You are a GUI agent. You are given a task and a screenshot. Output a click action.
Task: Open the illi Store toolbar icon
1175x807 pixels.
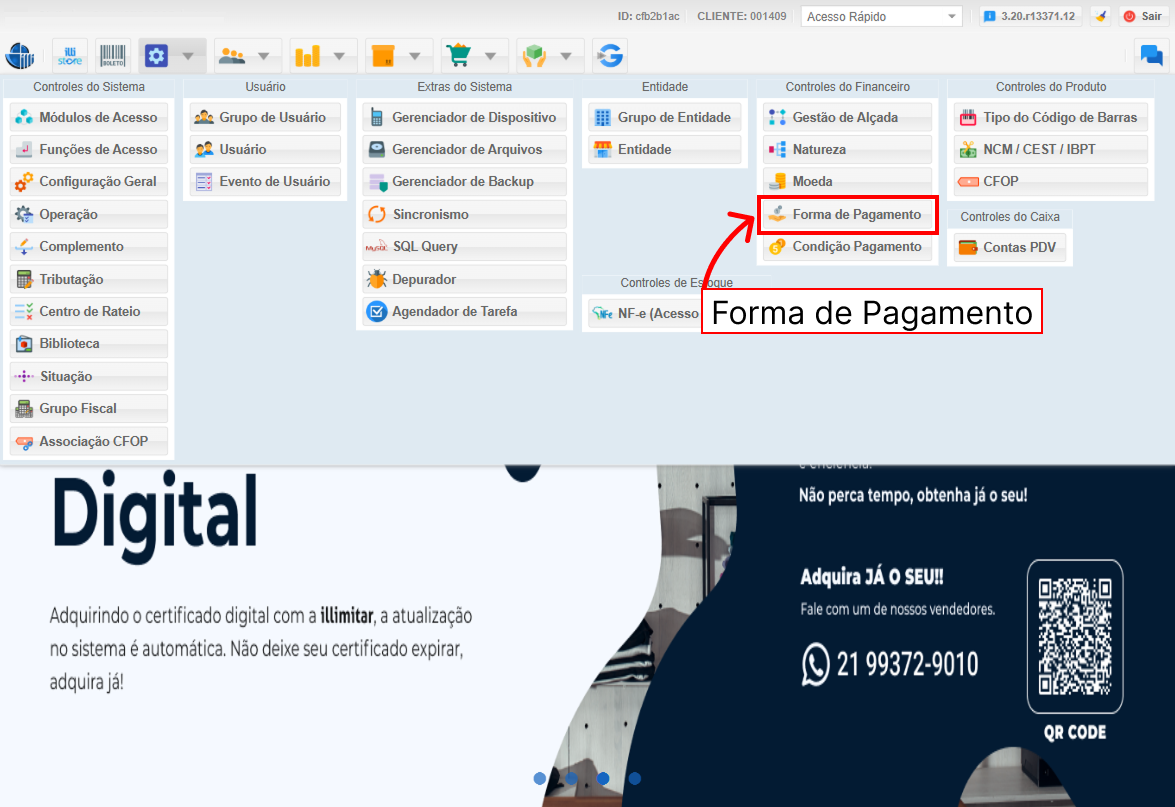pos(70,55)
